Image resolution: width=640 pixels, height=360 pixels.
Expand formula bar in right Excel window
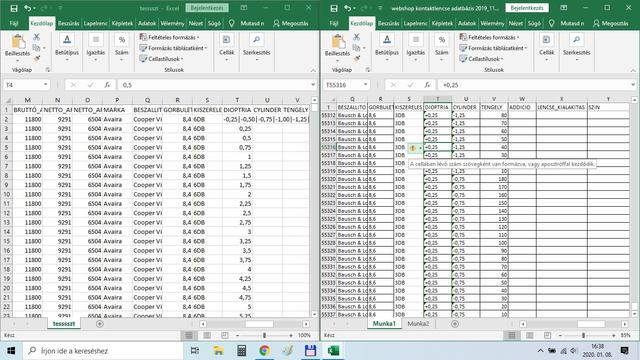(x=633, y=85)
